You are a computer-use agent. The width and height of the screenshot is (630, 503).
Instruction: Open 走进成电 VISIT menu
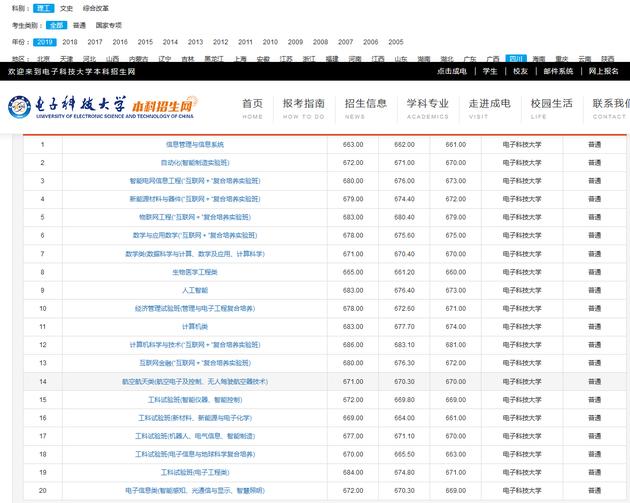point(489,108)
